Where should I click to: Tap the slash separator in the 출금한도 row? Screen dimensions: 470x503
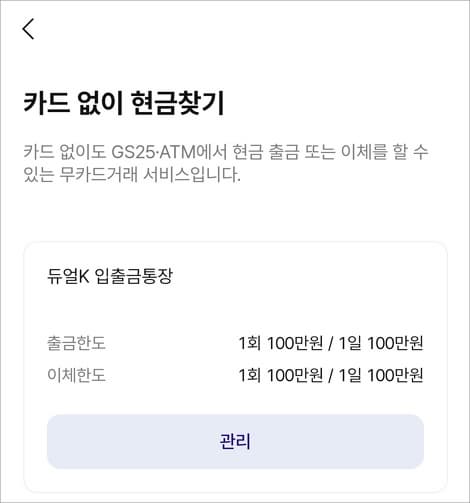click(x=330, y=343)
